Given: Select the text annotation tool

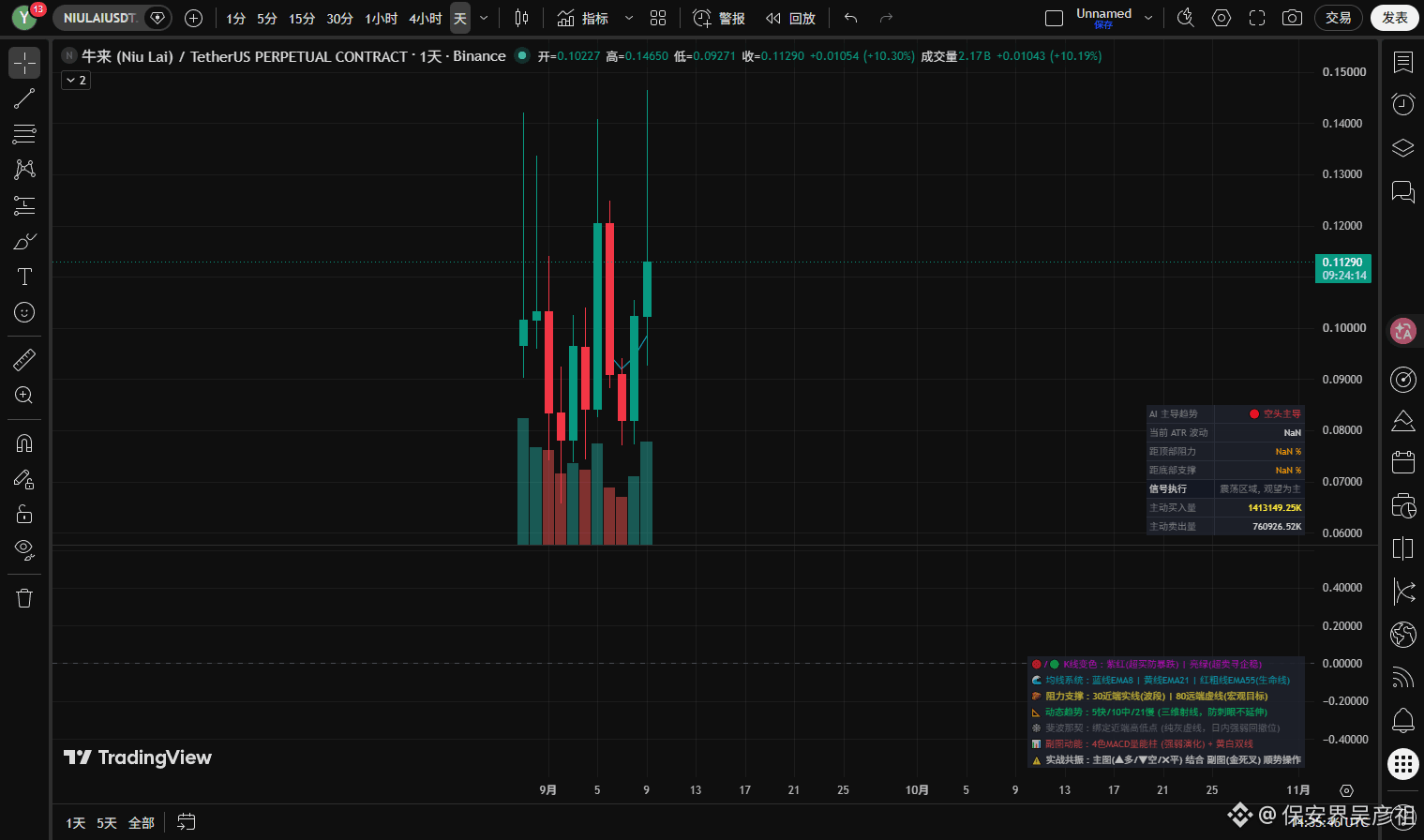Looking at the screenshot, I should coord(24,277).
